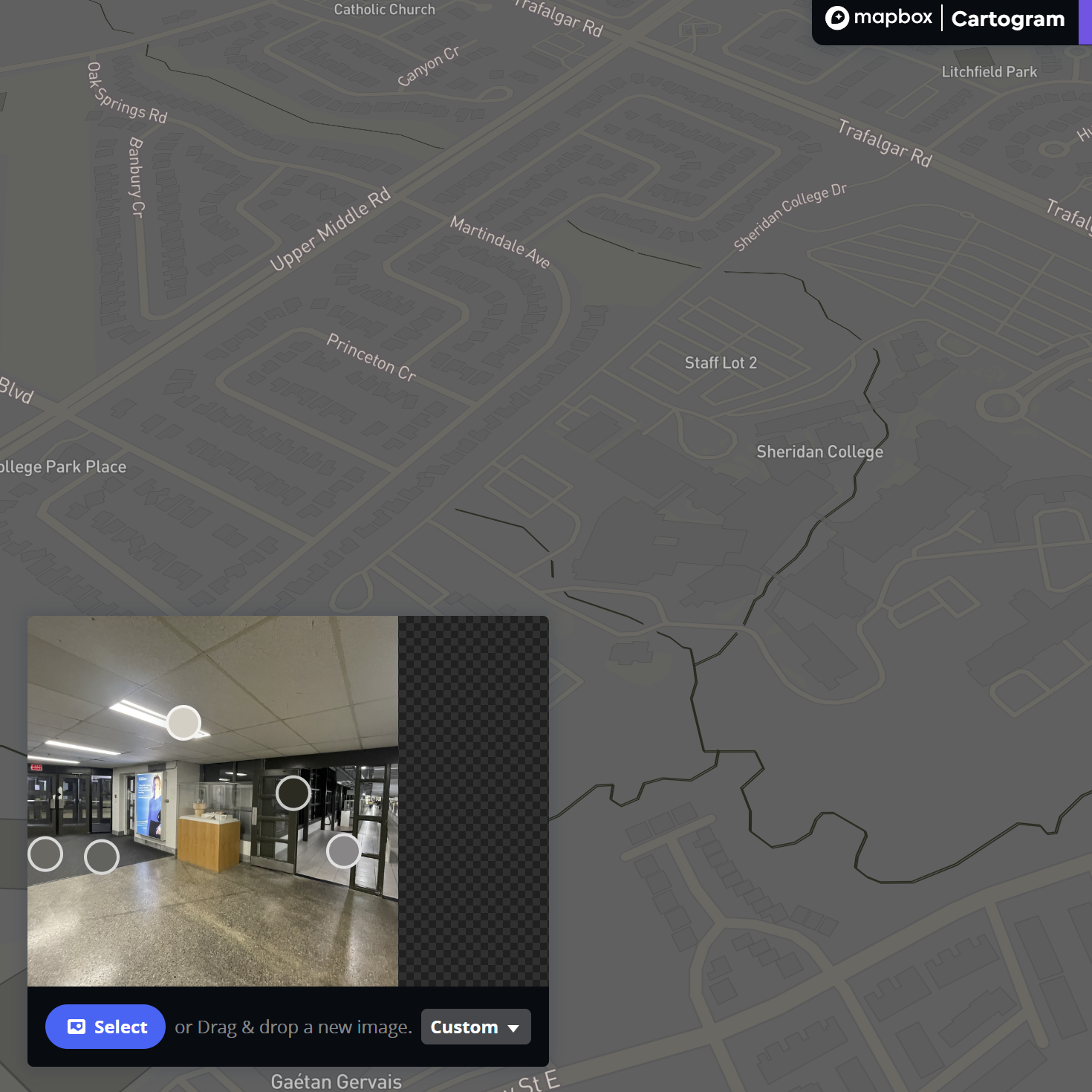Click the Select image button

(x=105, y=1027)
